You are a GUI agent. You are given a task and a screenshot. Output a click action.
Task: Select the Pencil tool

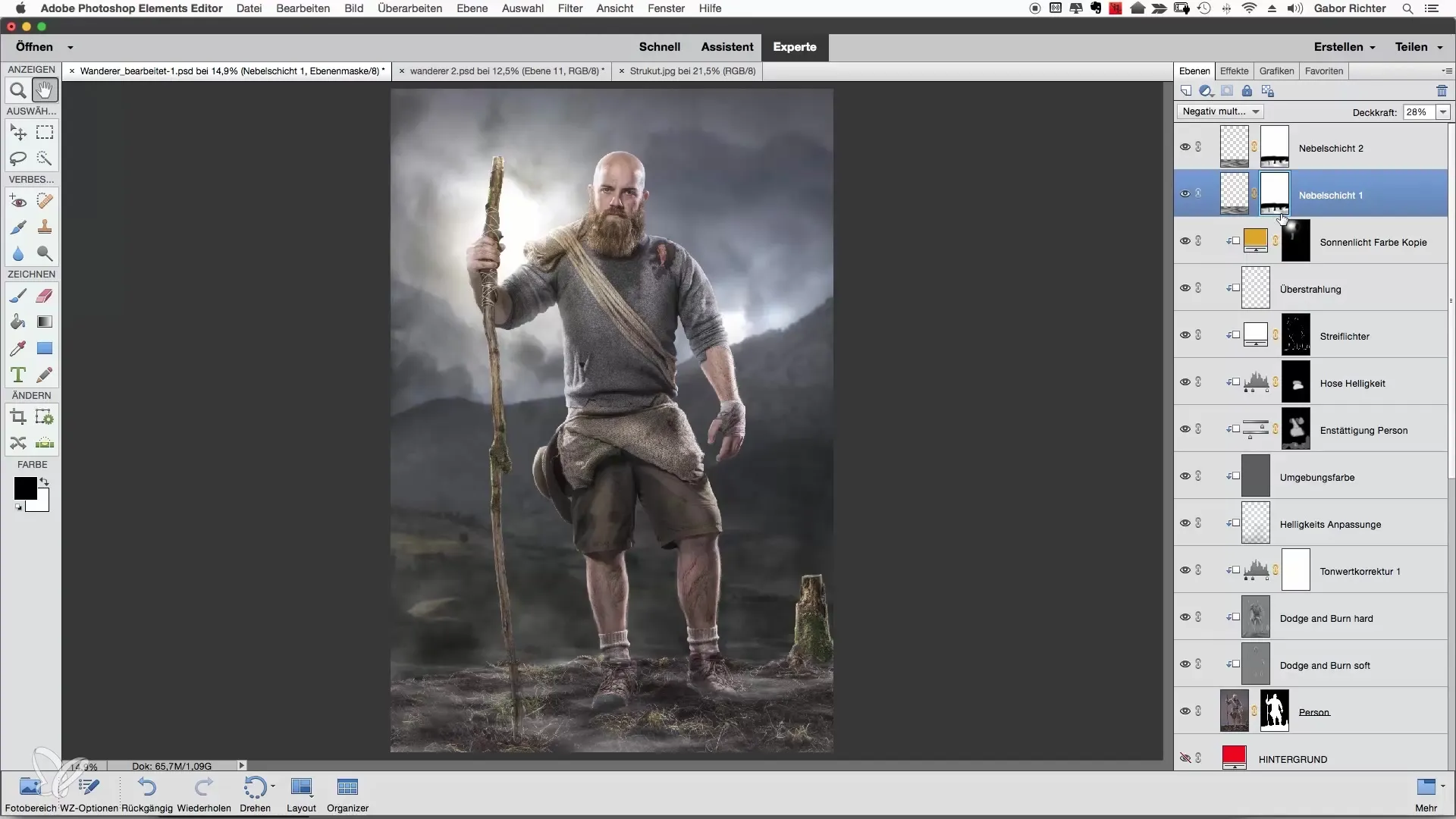click(x=45, y=375)
